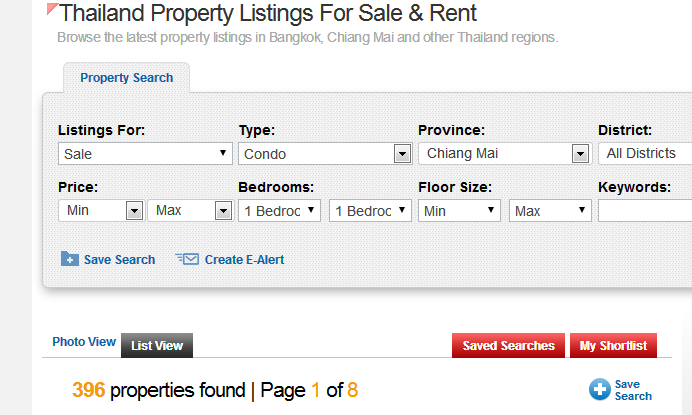Click the Keywords input field
This screenshot has height=415, width=692.
coord(645,211)
